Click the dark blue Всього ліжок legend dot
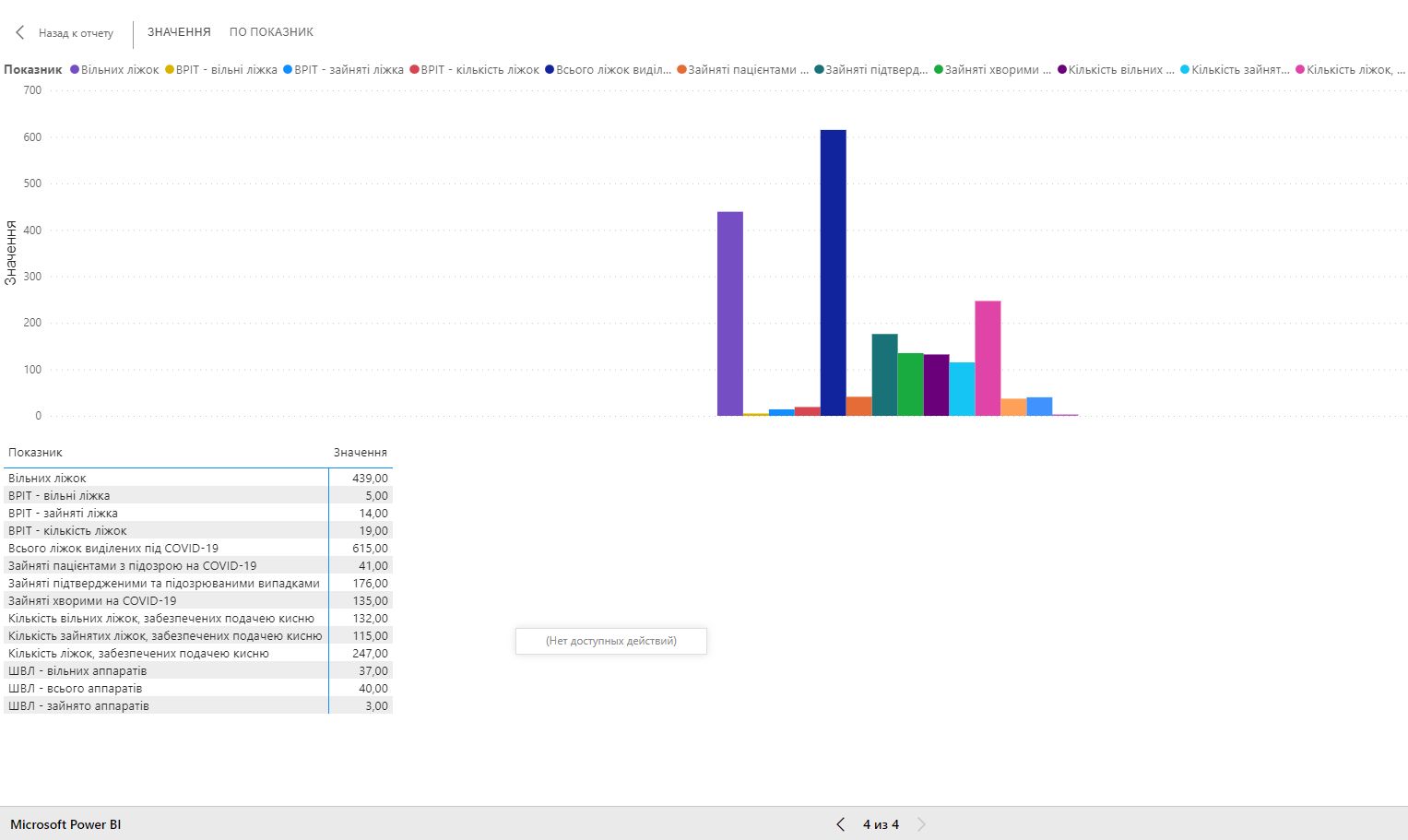Screen dimensions: 1408x840 pyautogui.click(x=550, y=70)
